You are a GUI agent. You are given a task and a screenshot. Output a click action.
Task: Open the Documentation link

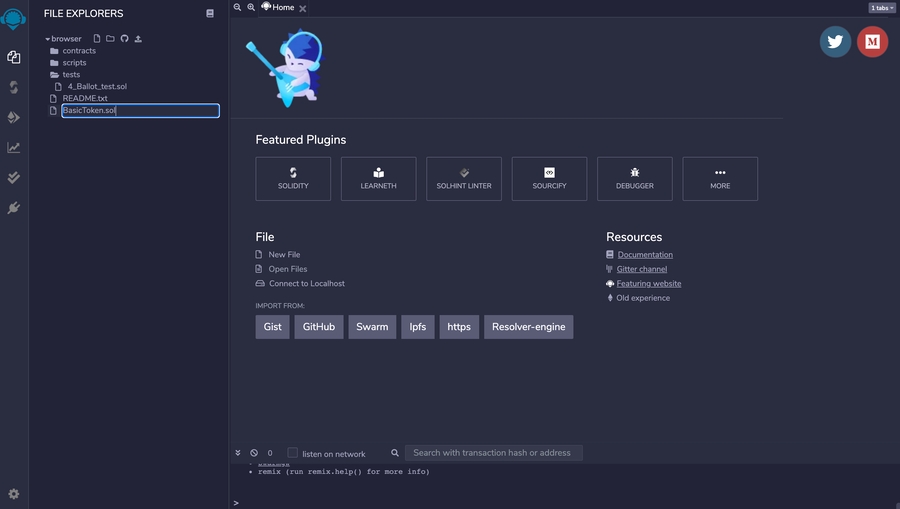pyautogui.click(x=645, y=255)
